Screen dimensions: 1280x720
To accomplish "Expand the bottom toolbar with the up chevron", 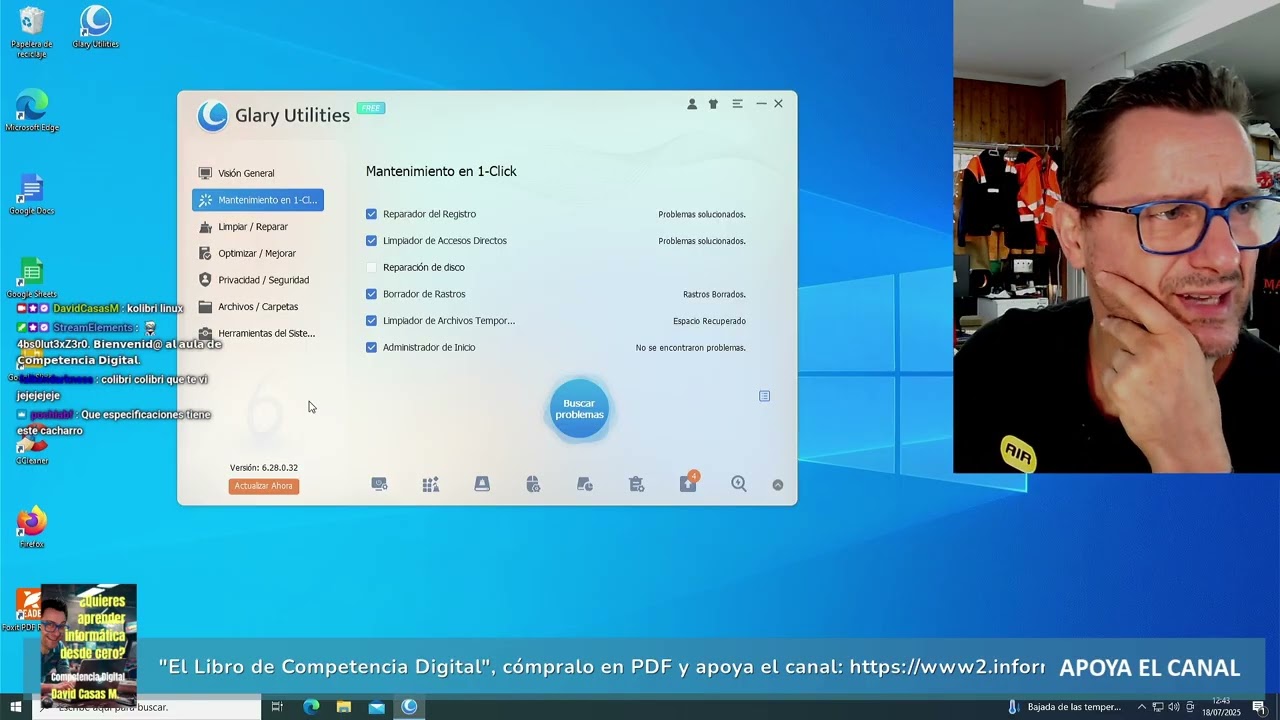I will point(778,485).
